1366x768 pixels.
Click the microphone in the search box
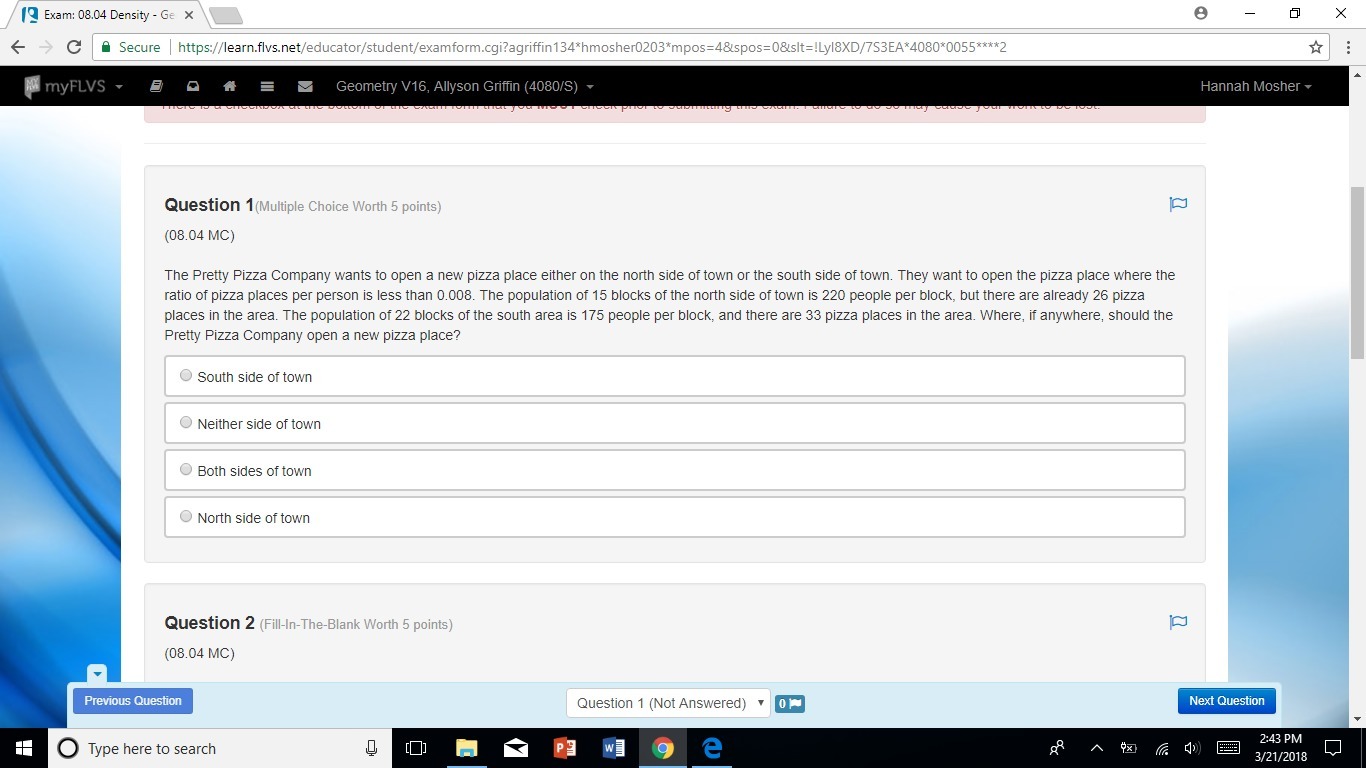tap(372, 748)
